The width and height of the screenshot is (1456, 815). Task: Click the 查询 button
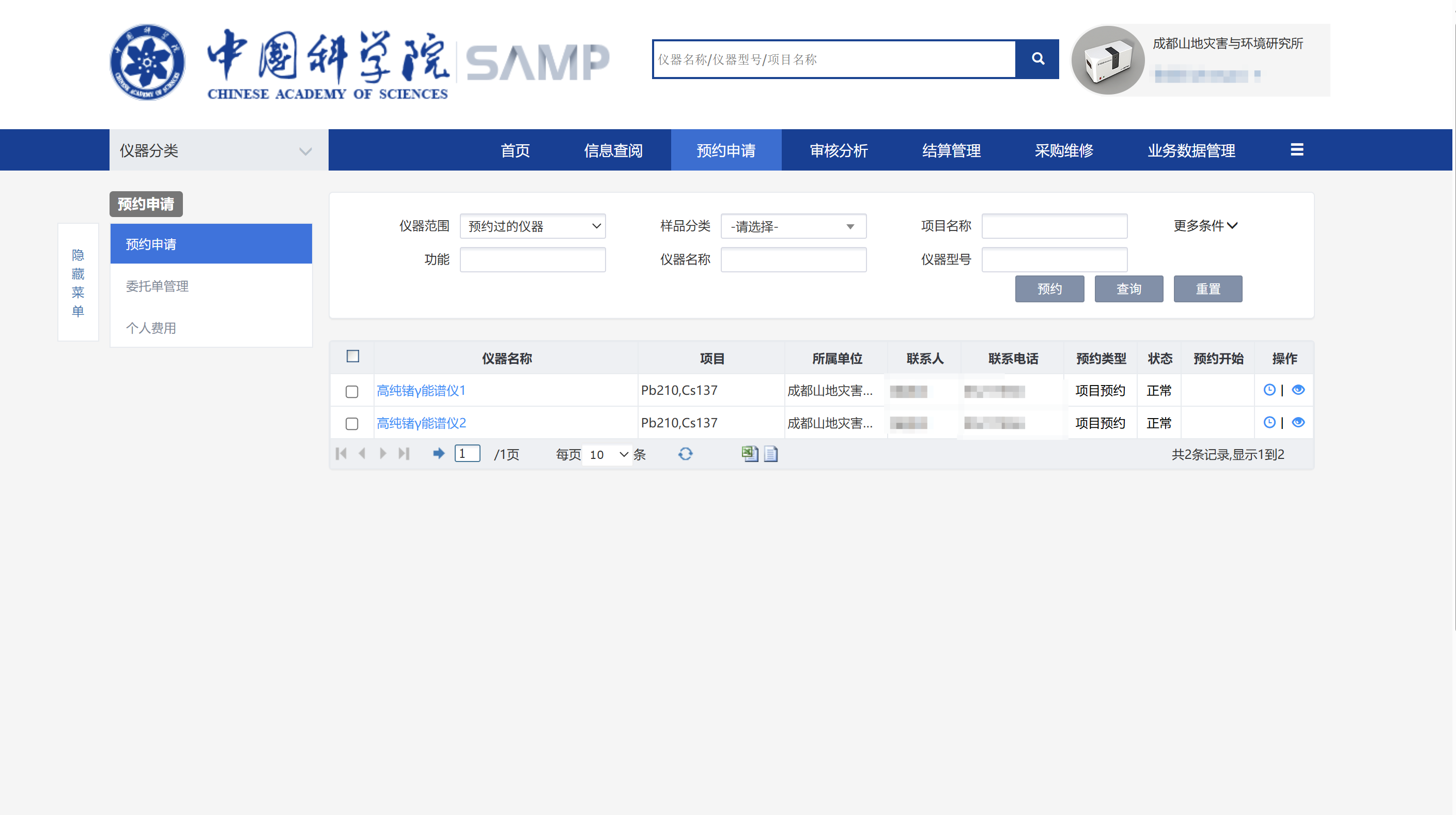1128,289
